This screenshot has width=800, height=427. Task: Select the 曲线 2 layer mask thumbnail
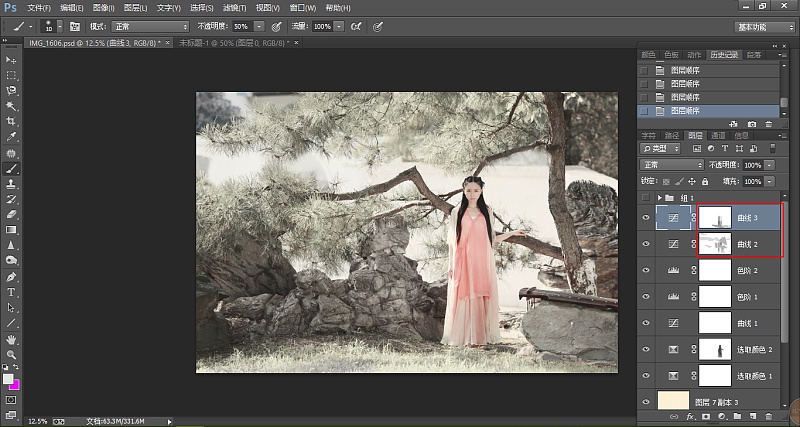coord(714,244)
